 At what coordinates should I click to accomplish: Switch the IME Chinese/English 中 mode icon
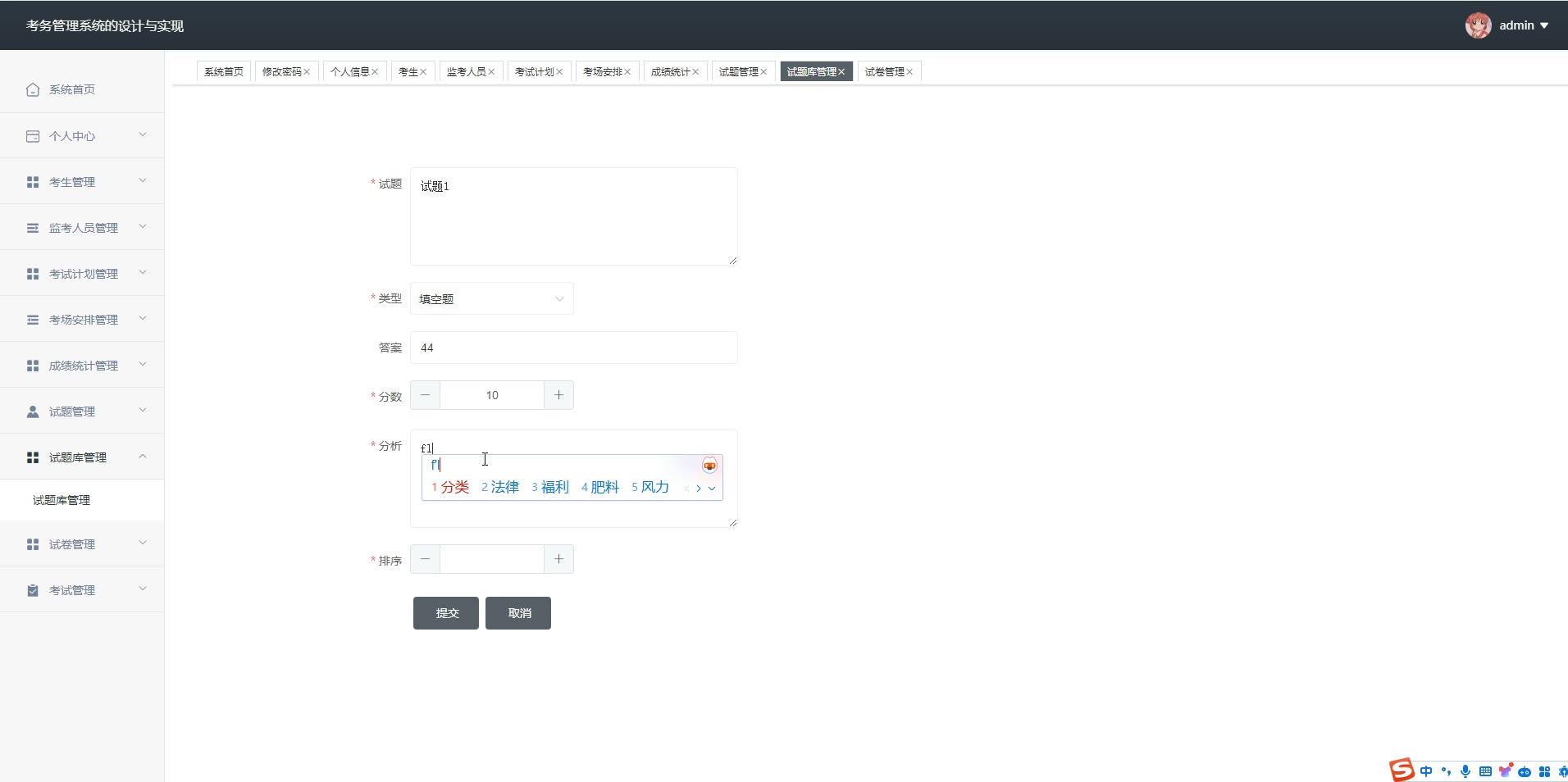1426,771
